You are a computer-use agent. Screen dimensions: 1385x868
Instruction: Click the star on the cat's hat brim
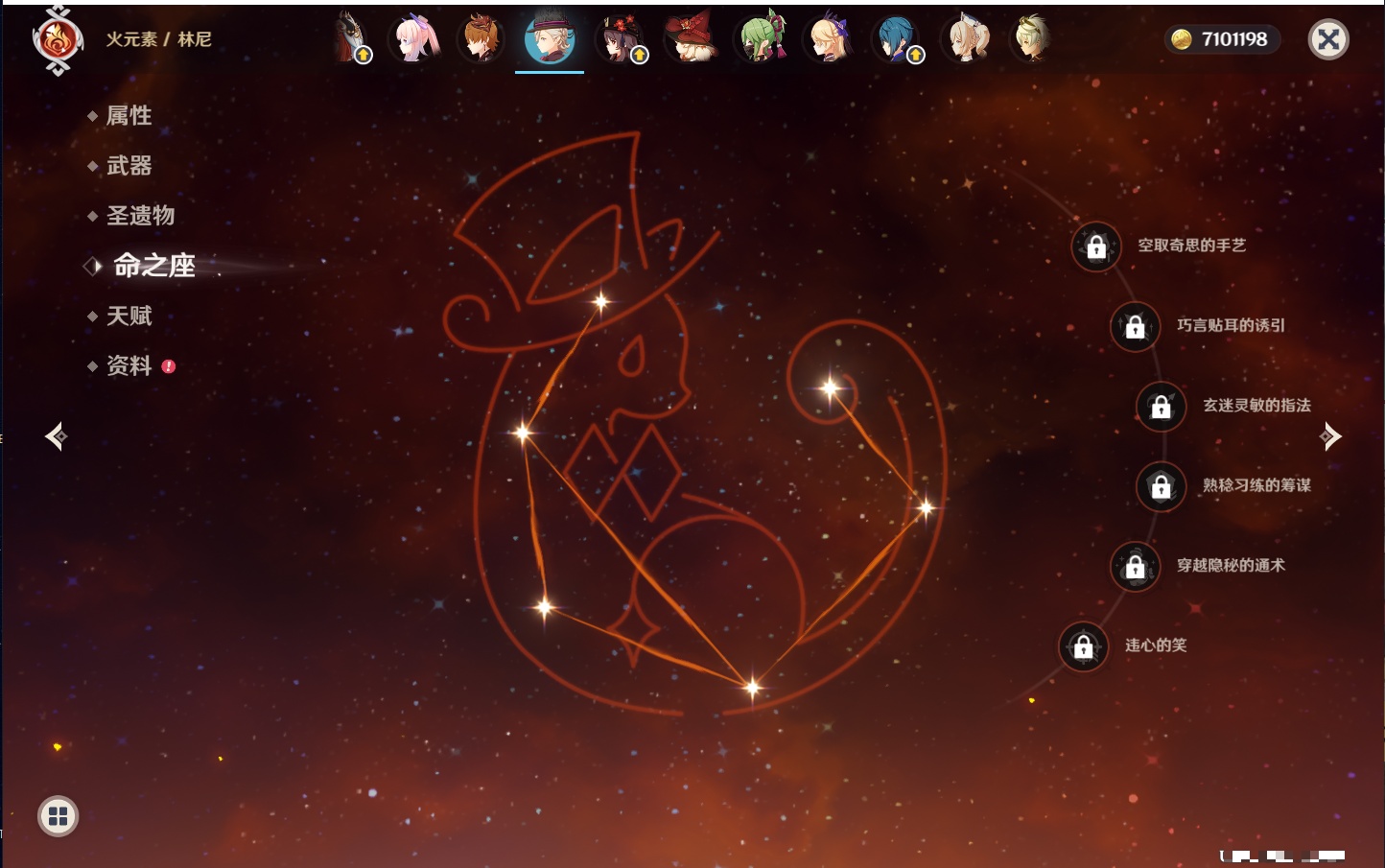coord(601,301)
